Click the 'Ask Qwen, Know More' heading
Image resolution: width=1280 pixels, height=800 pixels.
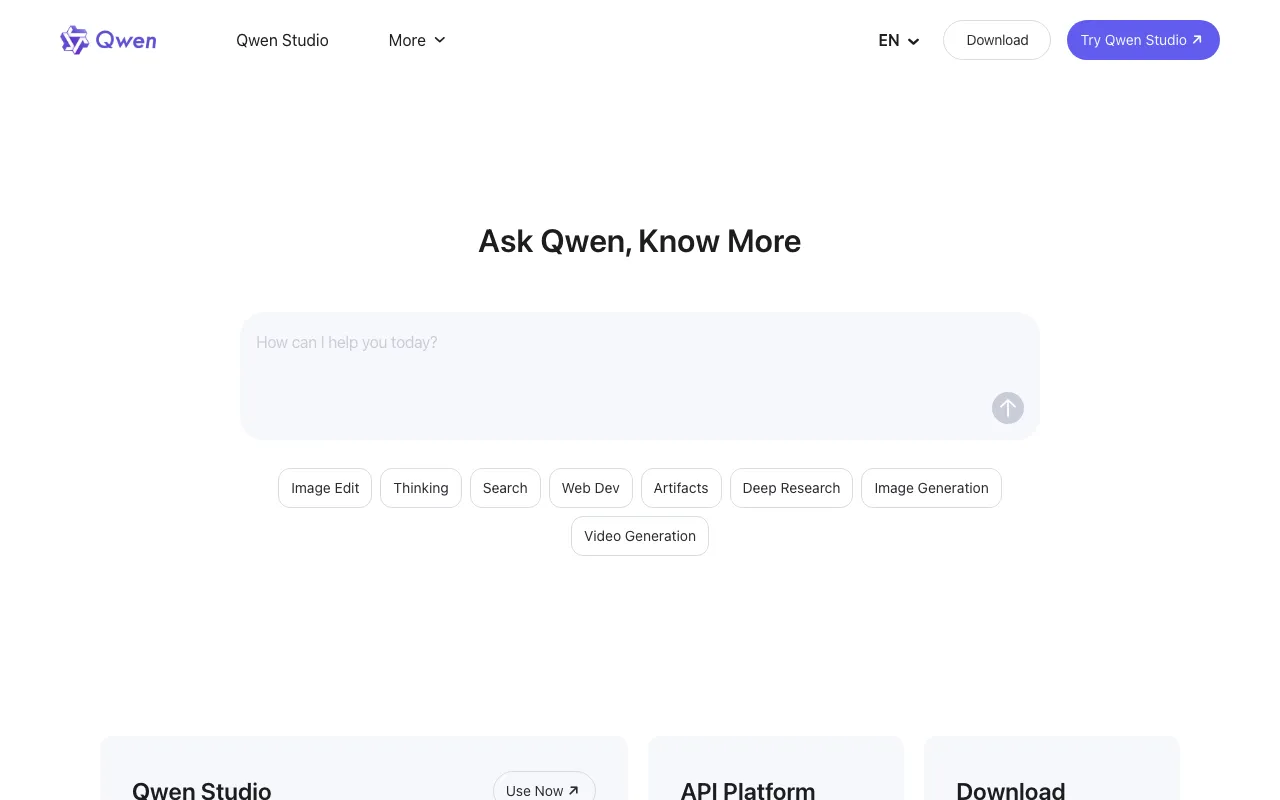click(640, 241)
